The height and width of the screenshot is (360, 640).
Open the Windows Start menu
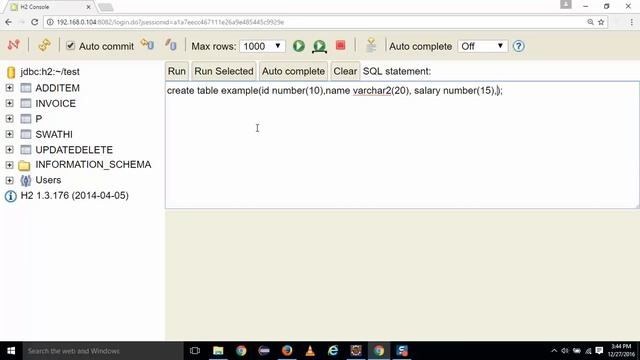pyautogui.click(x=11, y=351)
